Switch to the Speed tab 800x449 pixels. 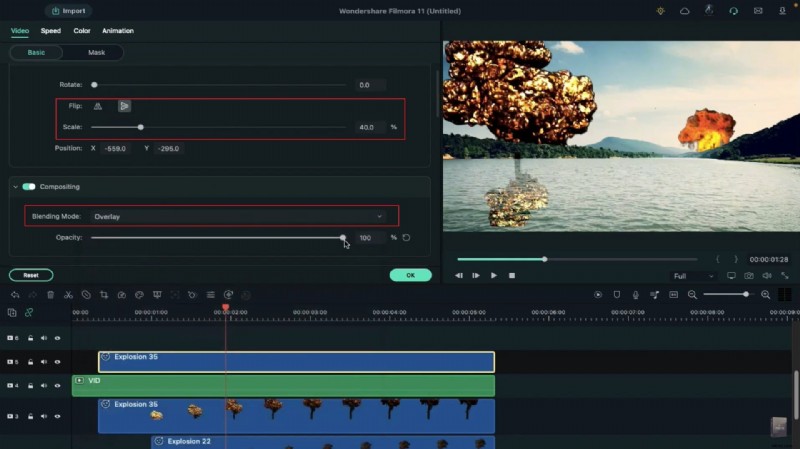[x=51, y=31]
